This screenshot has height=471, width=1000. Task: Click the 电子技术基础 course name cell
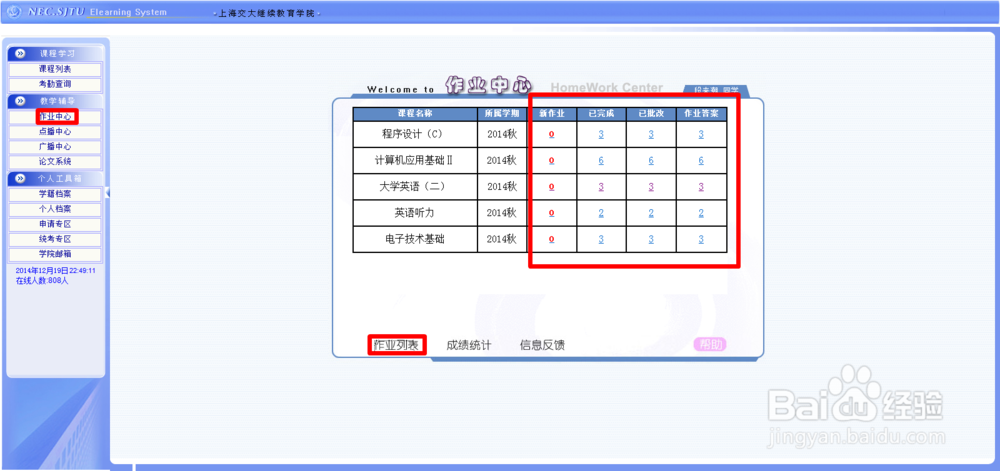click(415, 239)
